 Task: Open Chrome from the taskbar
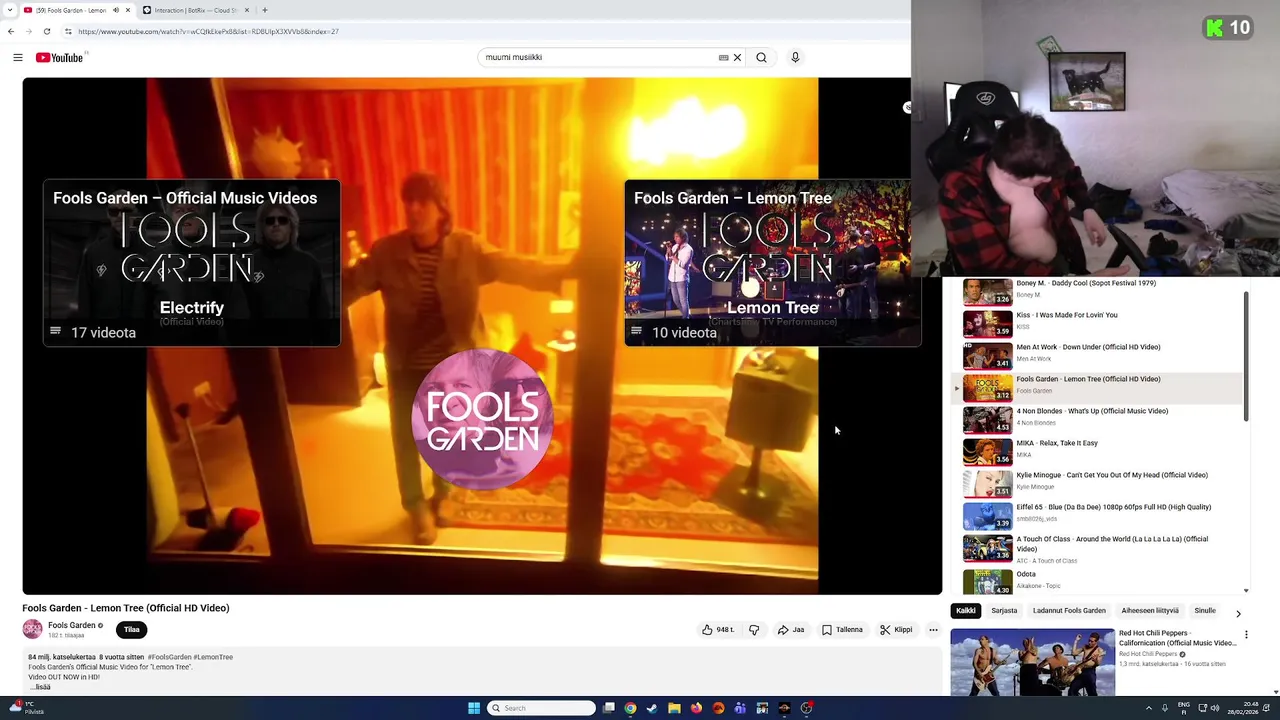630,708
